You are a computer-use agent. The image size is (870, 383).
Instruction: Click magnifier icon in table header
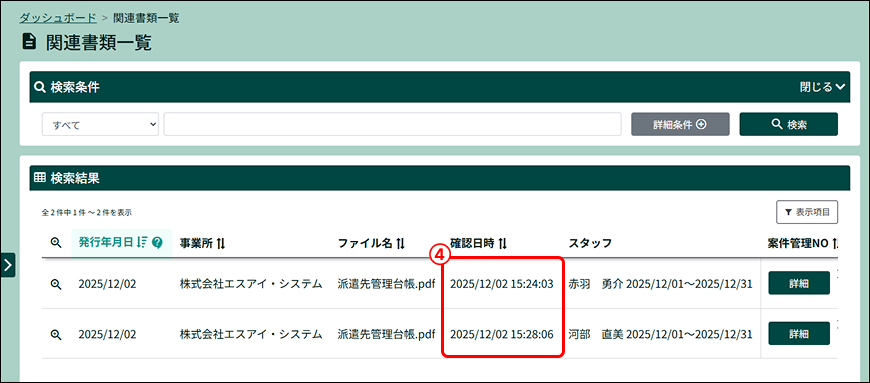(55, 243)
